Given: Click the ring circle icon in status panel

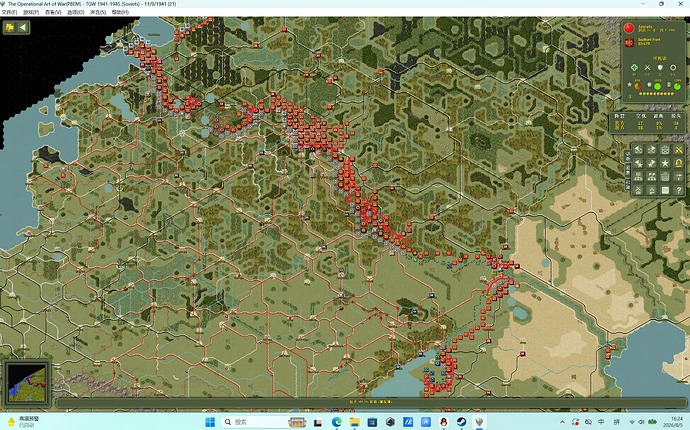Looking at the screenshot, I should [673, 67].
